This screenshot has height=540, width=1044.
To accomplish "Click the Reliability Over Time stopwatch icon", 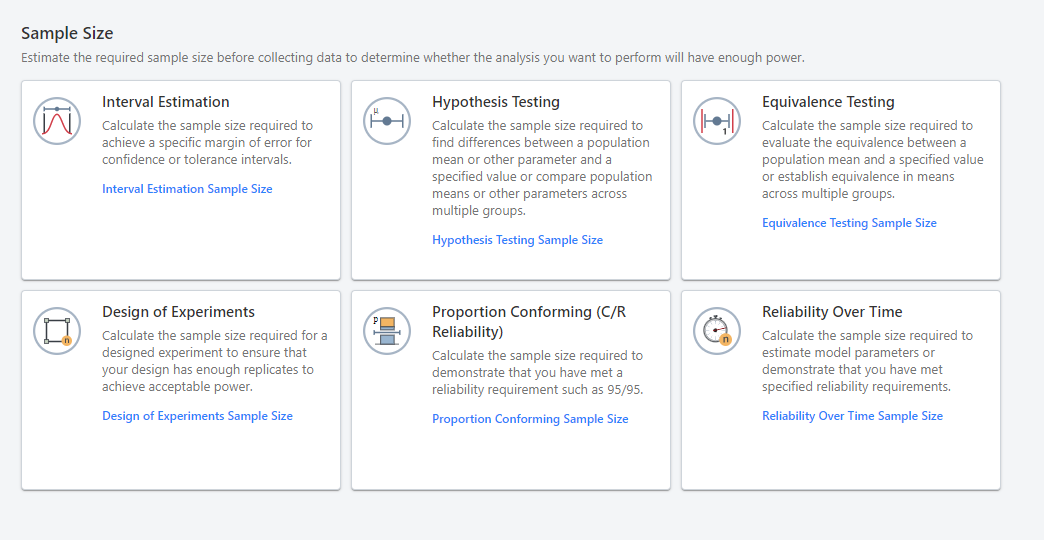I will click(717, 331).
